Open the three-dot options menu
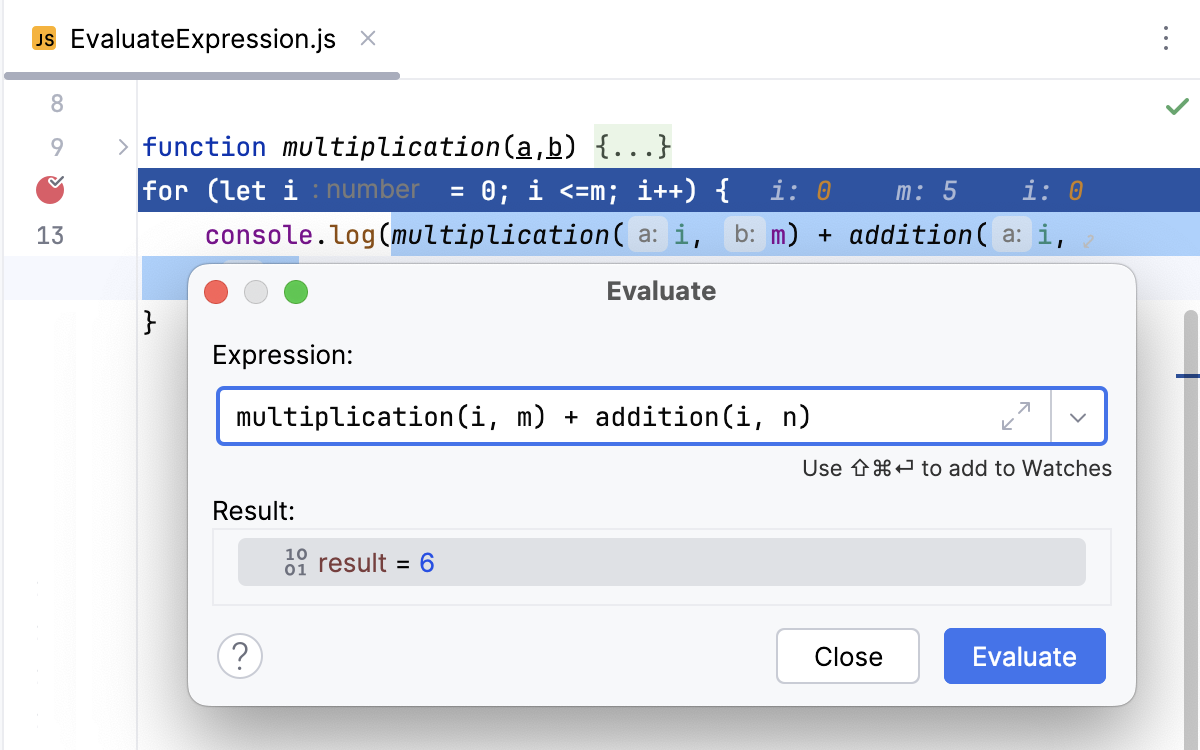This screenshot has width=1200, height=750. [1165, 38]
